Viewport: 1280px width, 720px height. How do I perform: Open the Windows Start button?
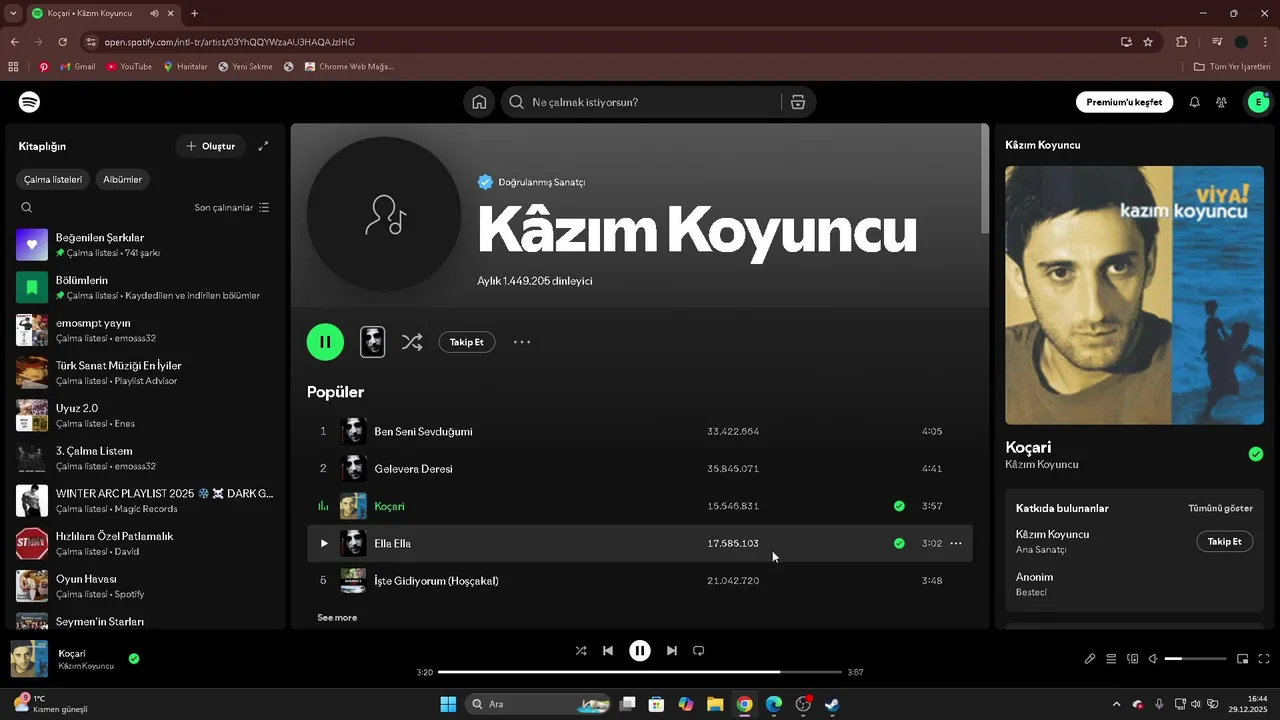point(447,704)
